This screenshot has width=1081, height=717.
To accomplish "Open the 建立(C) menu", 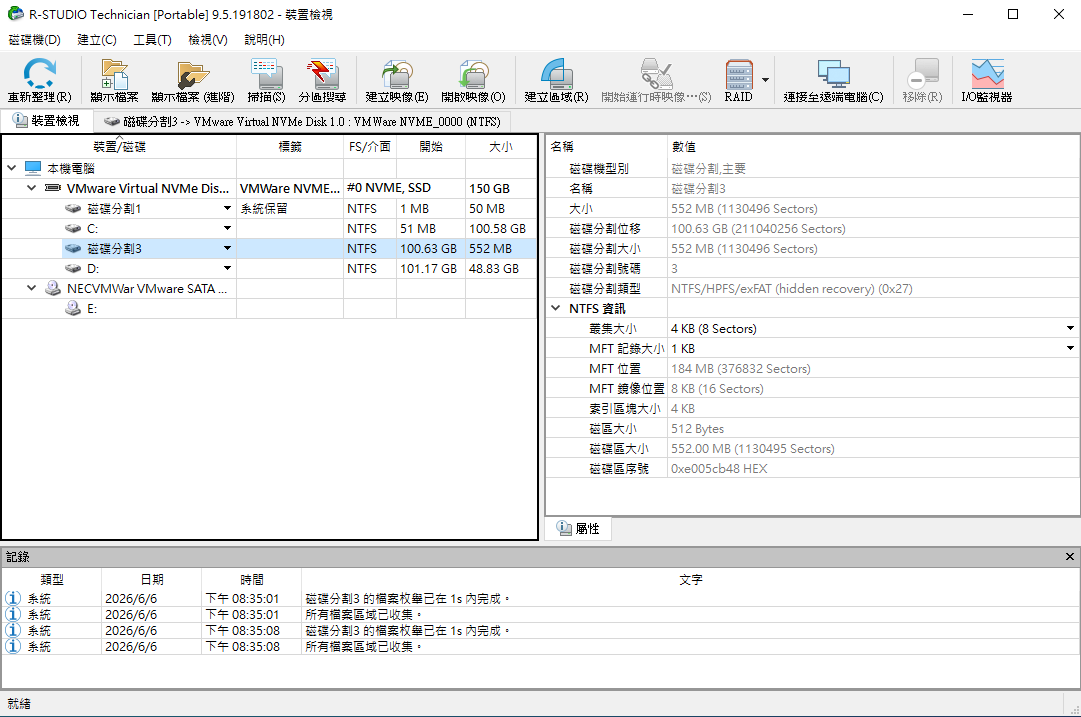I will (97, 40).
